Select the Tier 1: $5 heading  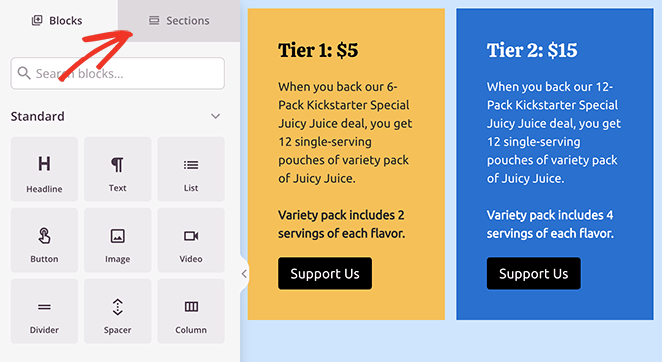pyautogui.click(x=318, y=50)
